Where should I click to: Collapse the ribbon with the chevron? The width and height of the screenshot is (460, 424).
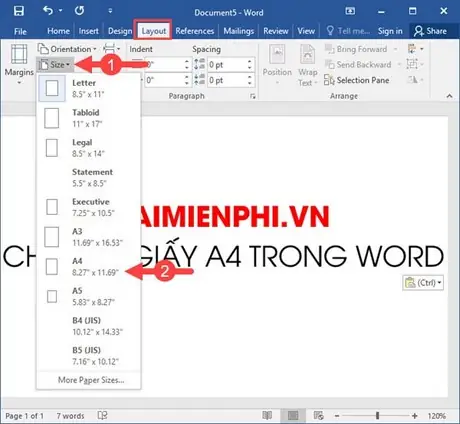click(449, 96)
